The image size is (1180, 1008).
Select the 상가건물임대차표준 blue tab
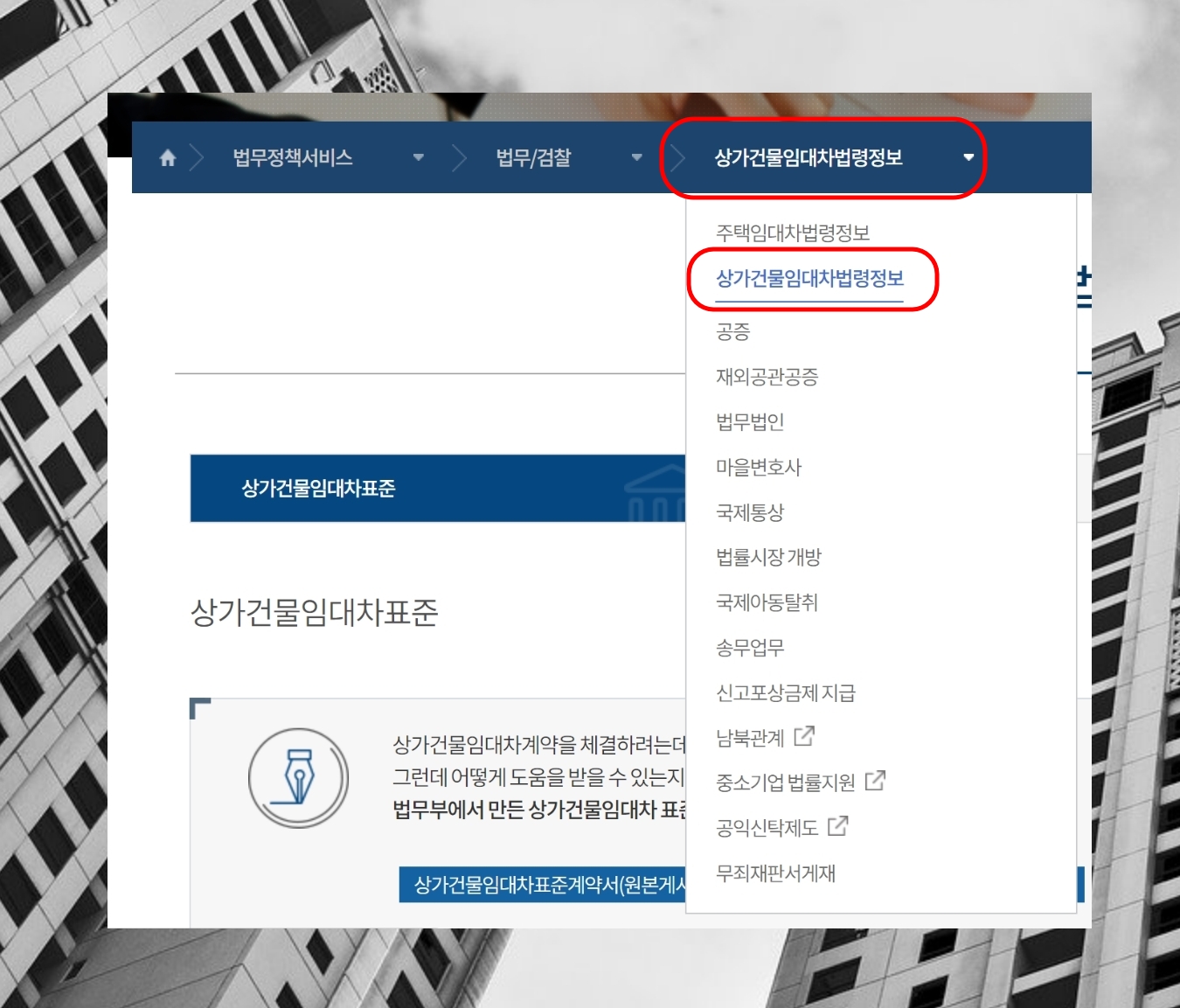coord(438,488)
